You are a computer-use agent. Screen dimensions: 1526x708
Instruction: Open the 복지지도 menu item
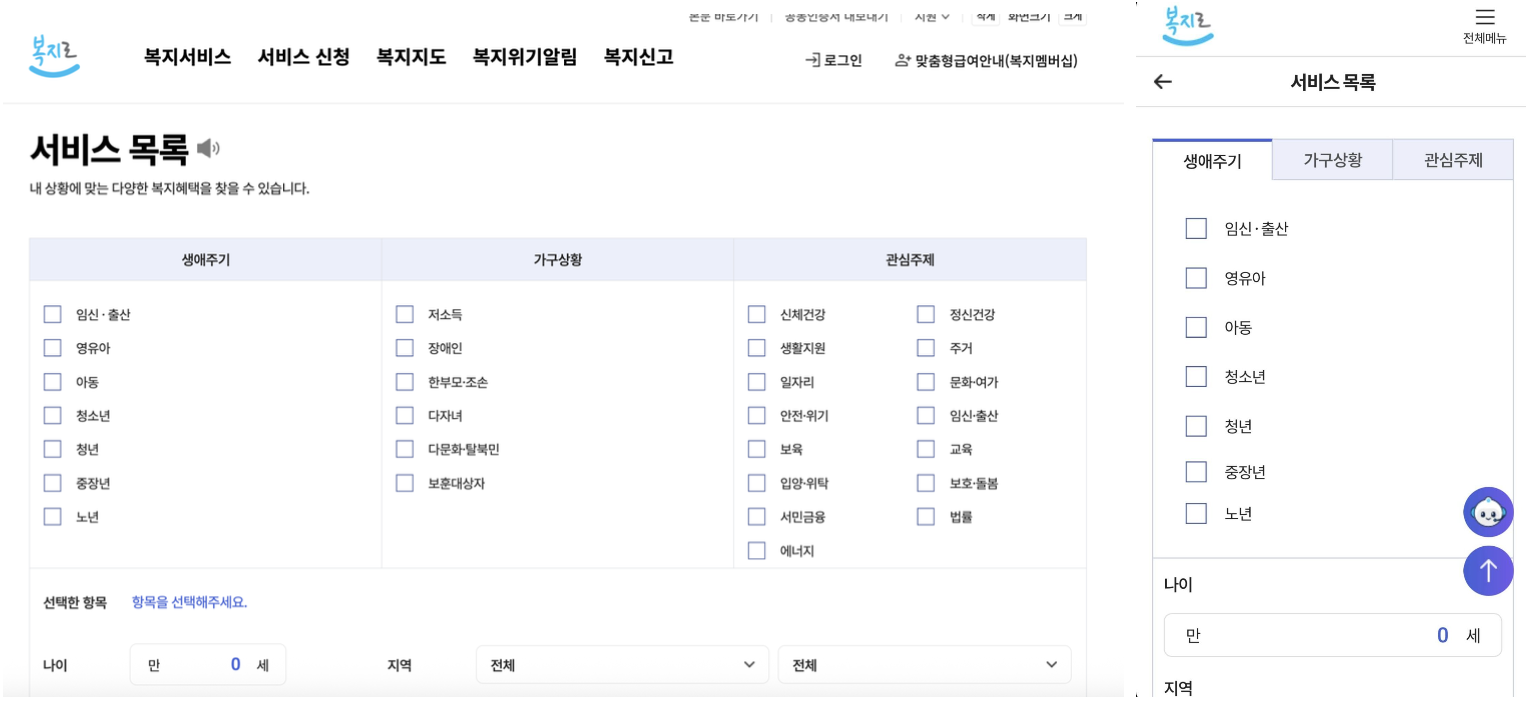411,58
